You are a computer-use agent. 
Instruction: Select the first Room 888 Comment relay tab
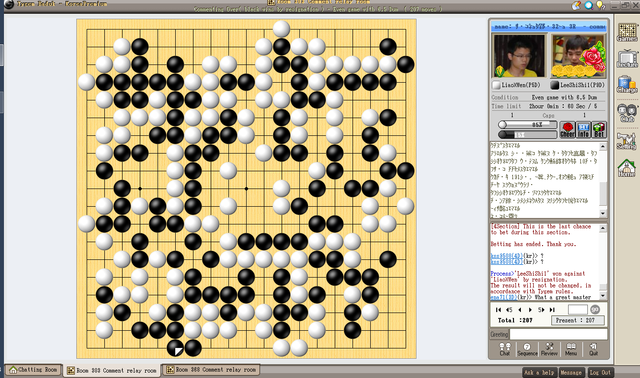point(111,370)
